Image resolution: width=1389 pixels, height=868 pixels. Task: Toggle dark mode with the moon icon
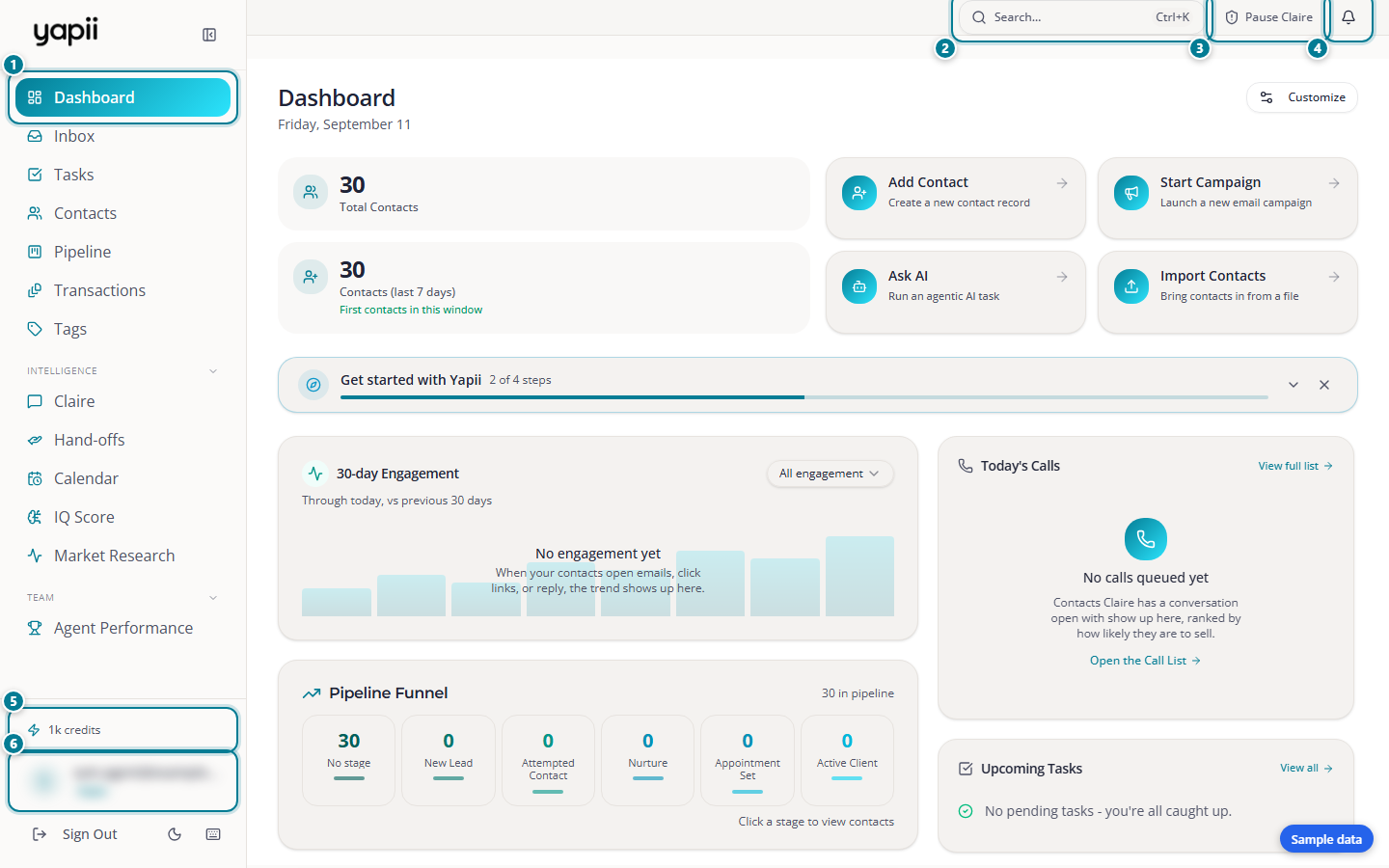[175, 834]
